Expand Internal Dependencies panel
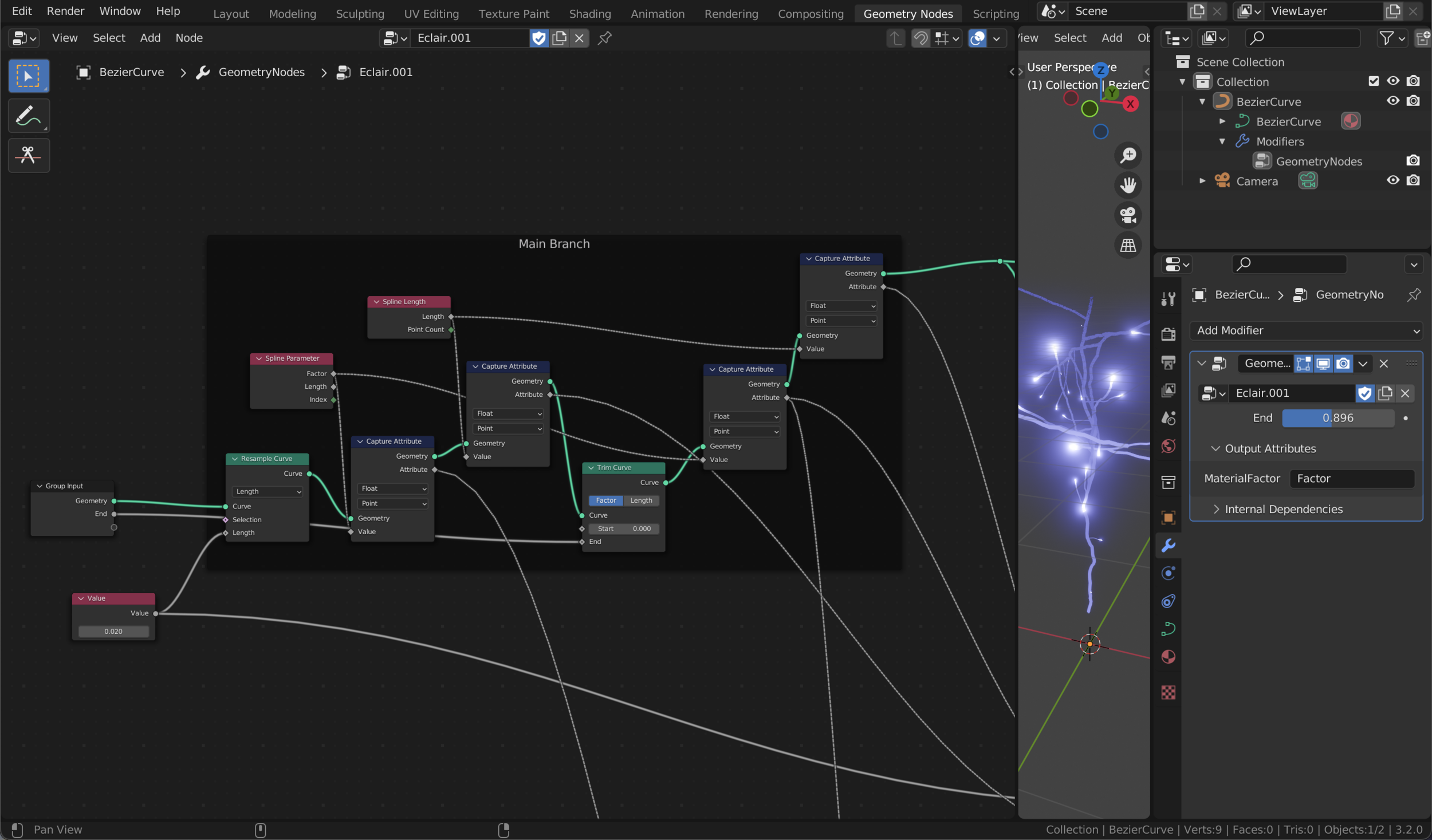This screenshot has width=1432, height=840. click(1283, 509)
